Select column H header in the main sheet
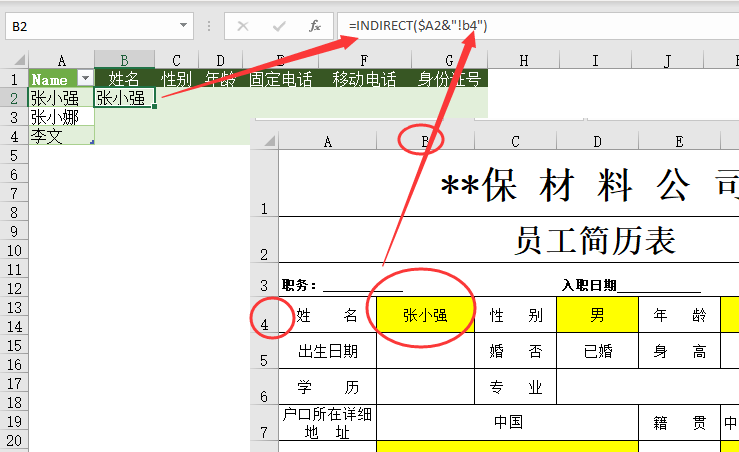Image resolution: width=739 pixels, height=452 pixels. (x=523, y=60)
